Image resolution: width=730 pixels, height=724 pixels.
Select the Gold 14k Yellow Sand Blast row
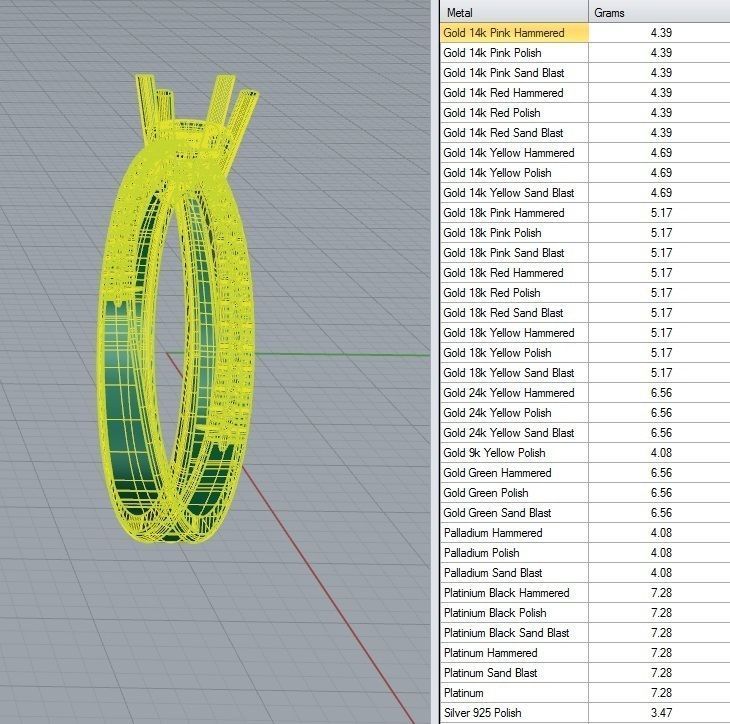[x=585, y=193]
